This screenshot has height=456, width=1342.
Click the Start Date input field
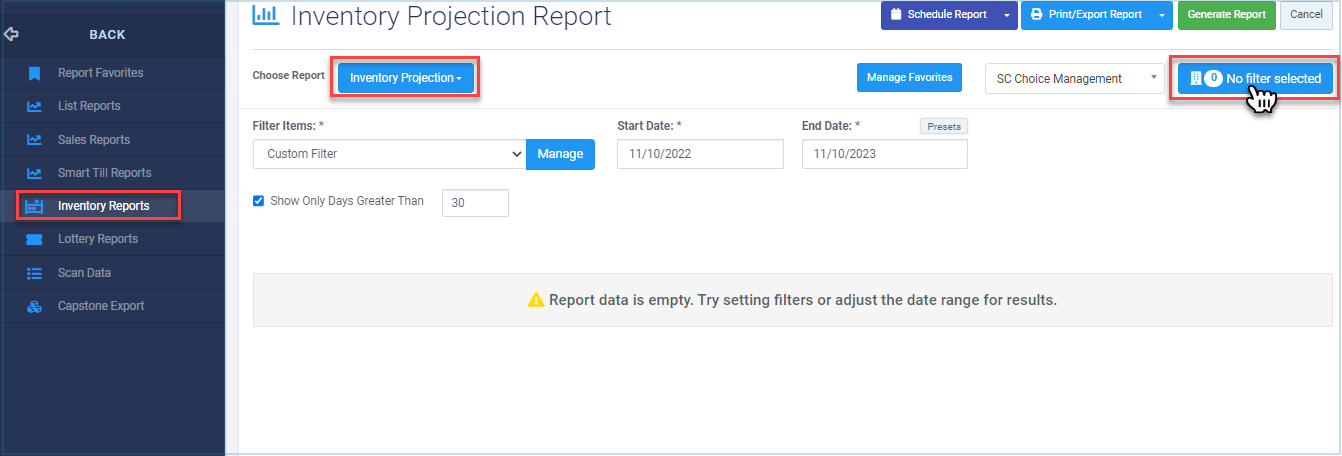[700, 154]
